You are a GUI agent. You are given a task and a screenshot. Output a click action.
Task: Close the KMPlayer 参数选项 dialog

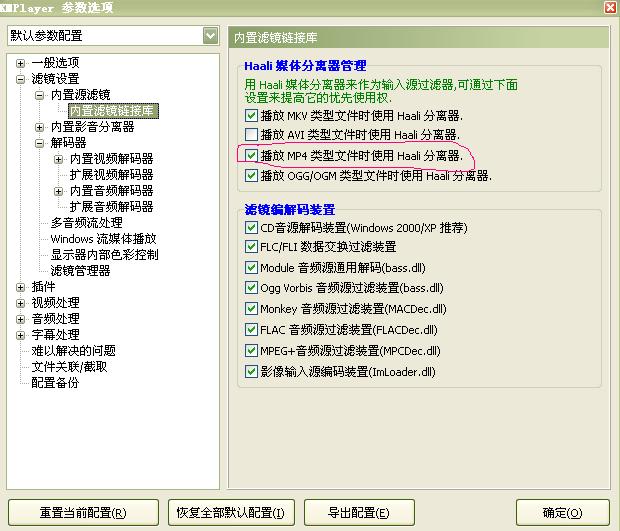tap(611, 7)
